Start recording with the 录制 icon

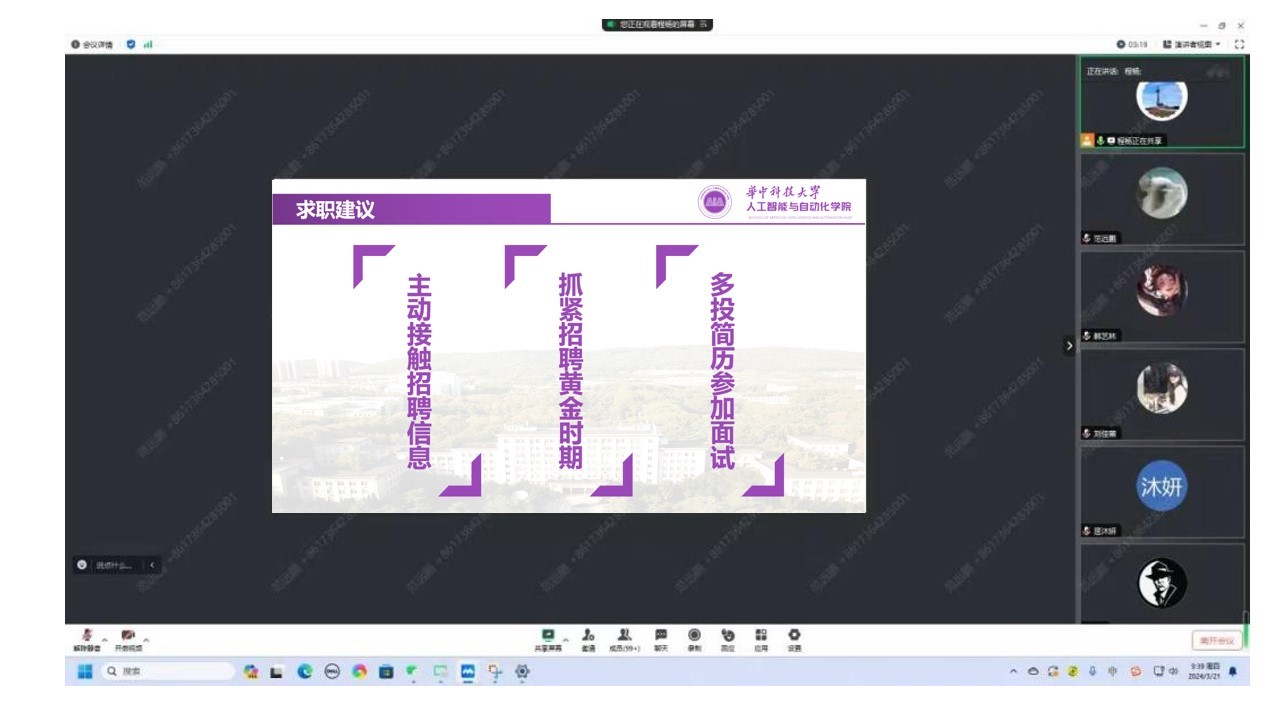694,638
